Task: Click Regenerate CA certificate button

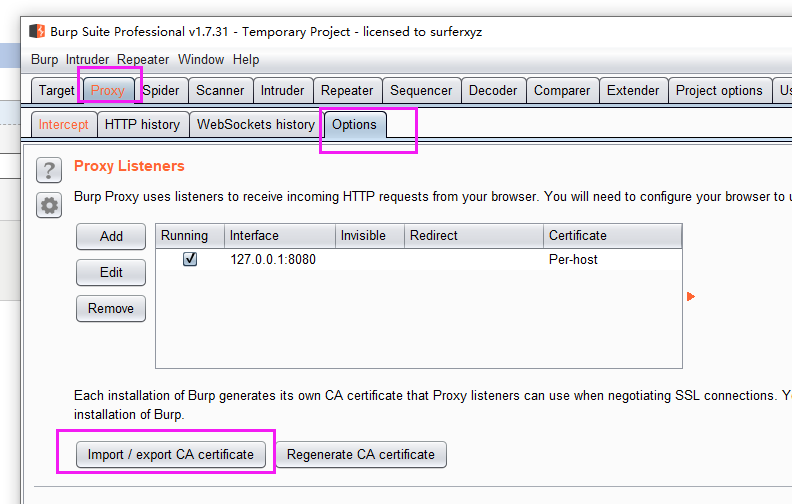Action: pos(361,455)
